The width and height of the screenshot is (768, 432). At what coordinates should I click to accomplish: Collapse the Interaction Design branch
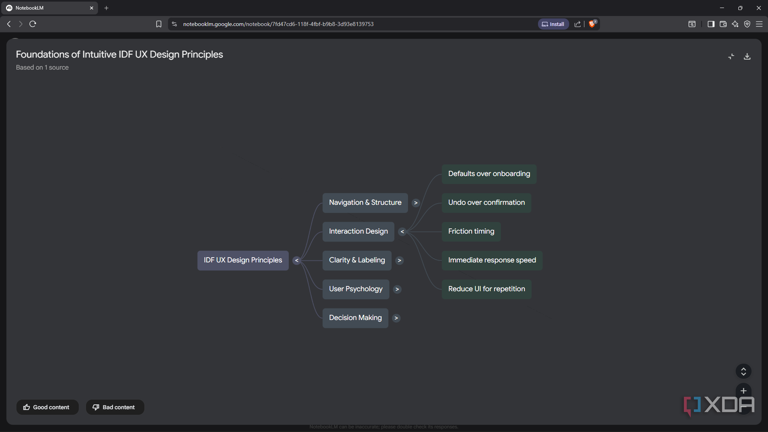click(x=402, y=232)
